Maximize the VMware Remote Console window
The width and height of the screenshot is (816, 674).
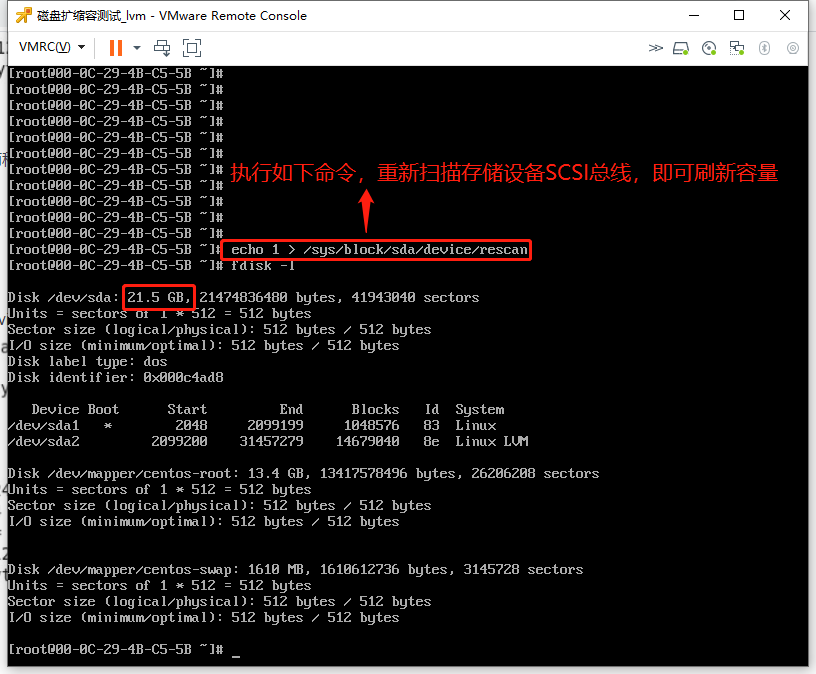click(739, 16)
